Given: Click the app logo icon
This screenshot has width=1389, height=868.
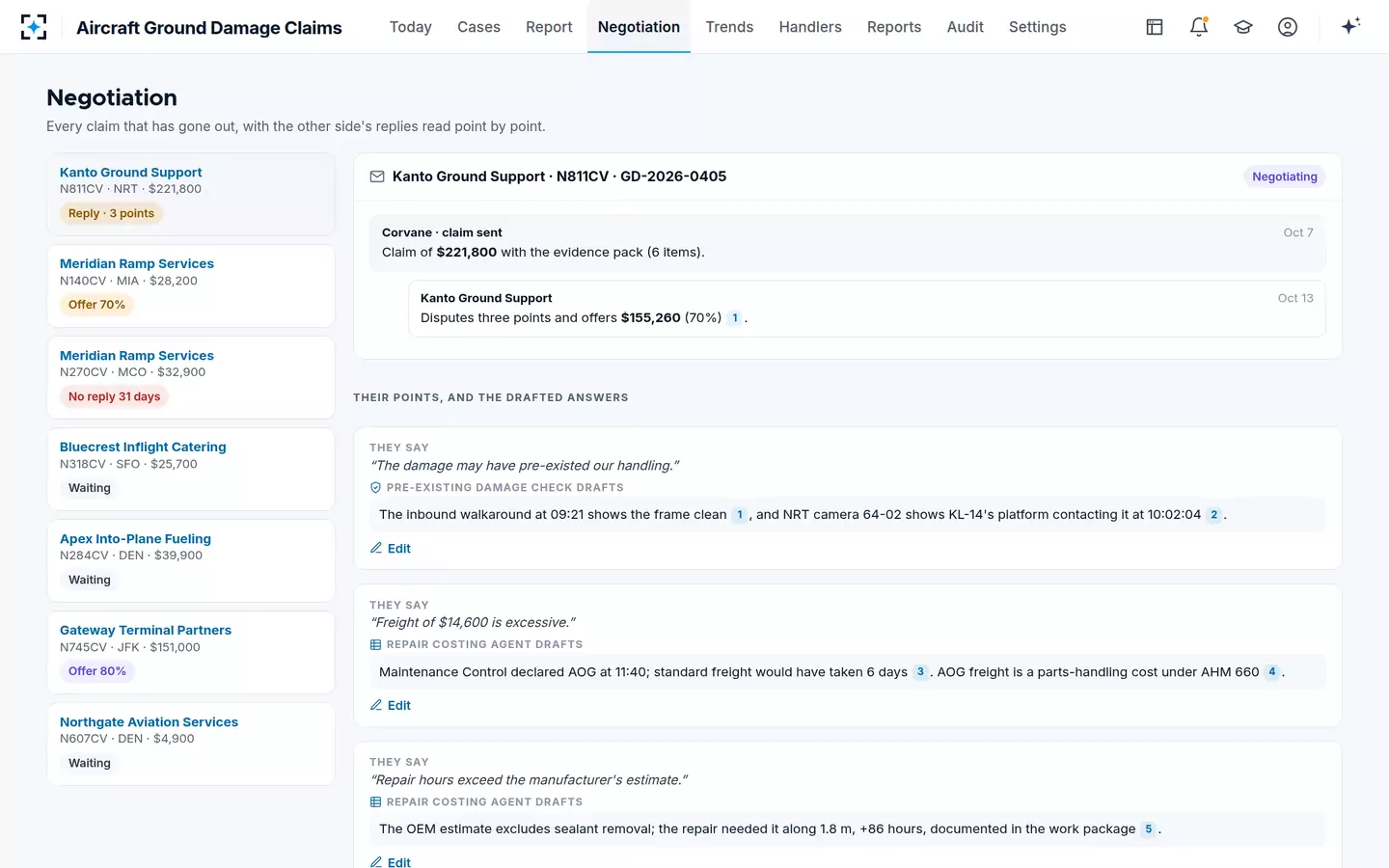Looking at the screenshot, I should click(x=34, y=27).
